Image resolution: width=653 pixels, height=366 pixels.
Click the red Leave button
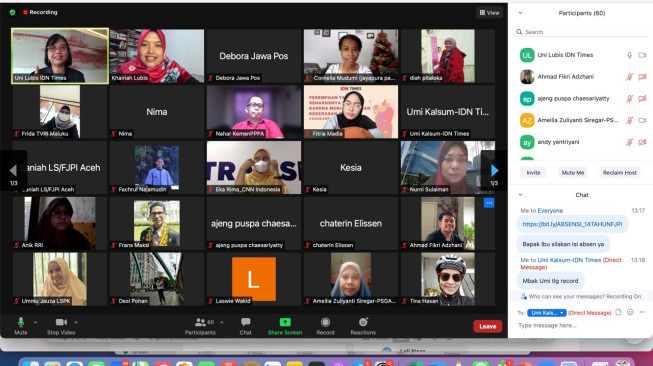pos(487,326)
